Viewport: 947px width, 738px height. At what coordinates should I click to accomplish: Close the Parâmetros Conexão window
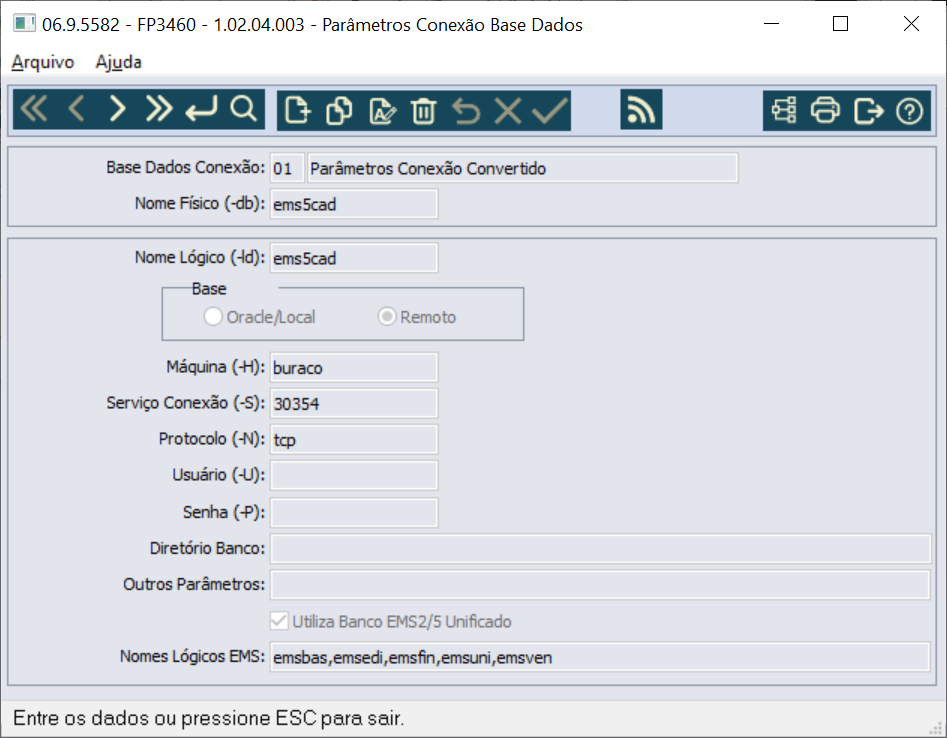911,24
